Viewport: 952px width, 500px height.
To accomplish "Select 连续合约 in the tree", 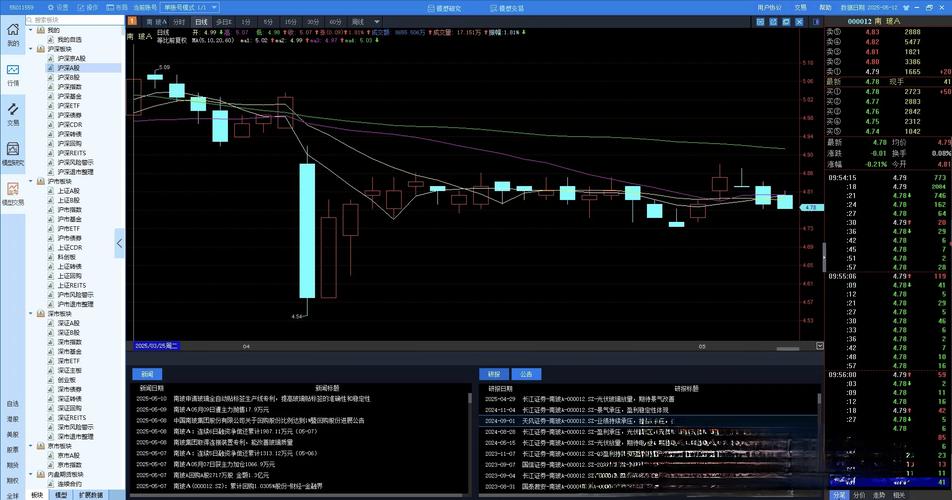I will coord(69,484).
